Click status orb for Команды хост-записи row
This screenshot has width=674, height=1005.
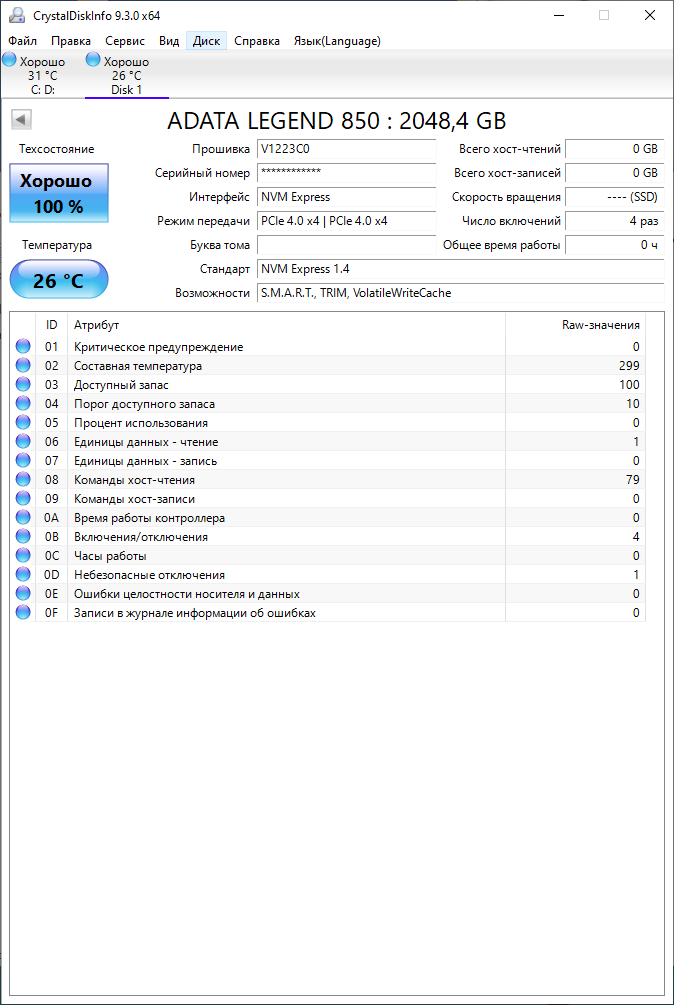click(23, 499)
